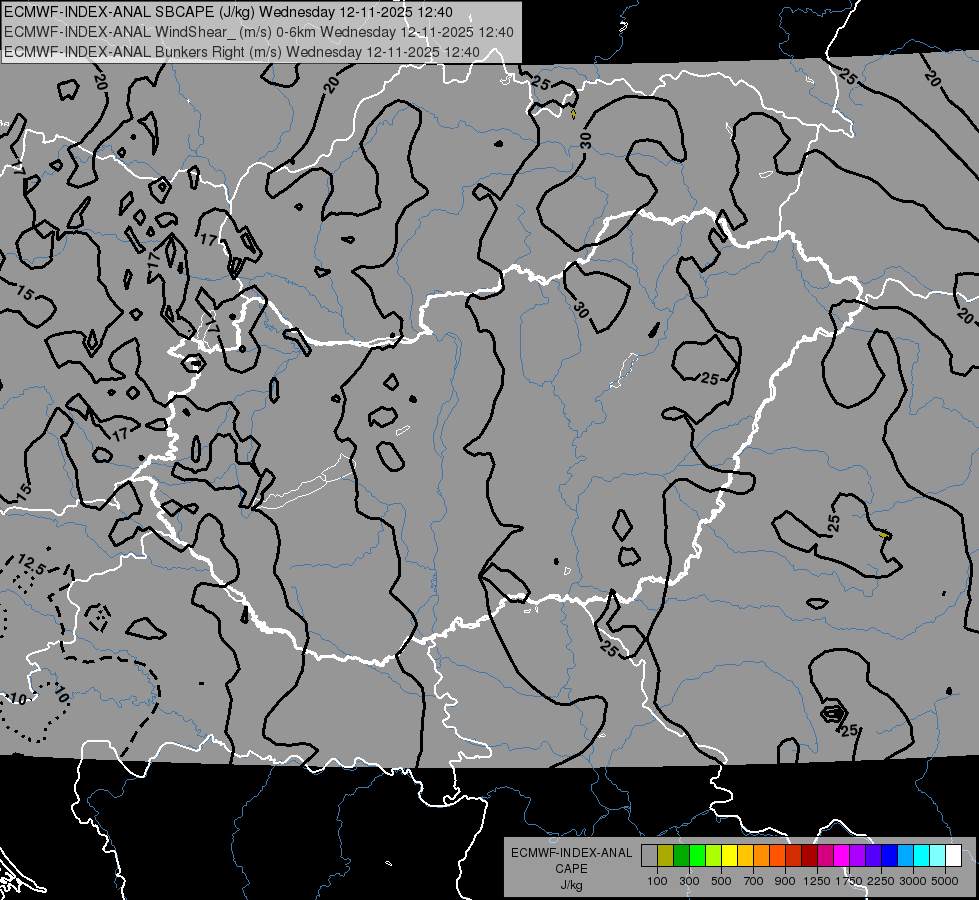Click the 900 value under the colorbar
Image resolution: width=979 pixels, height=900 pixels.
(x=785, y=881)
